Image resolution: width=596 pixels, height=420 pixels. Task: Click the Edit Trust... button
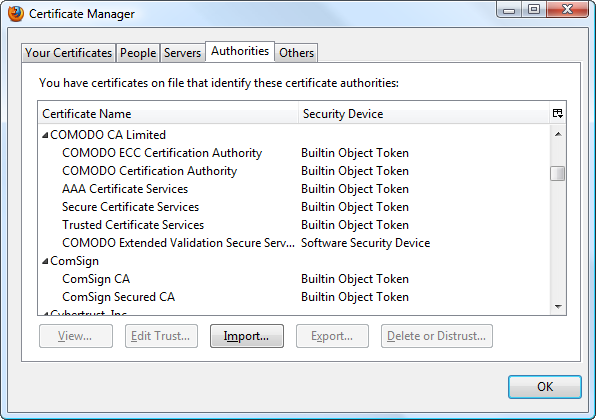[161, 336]
